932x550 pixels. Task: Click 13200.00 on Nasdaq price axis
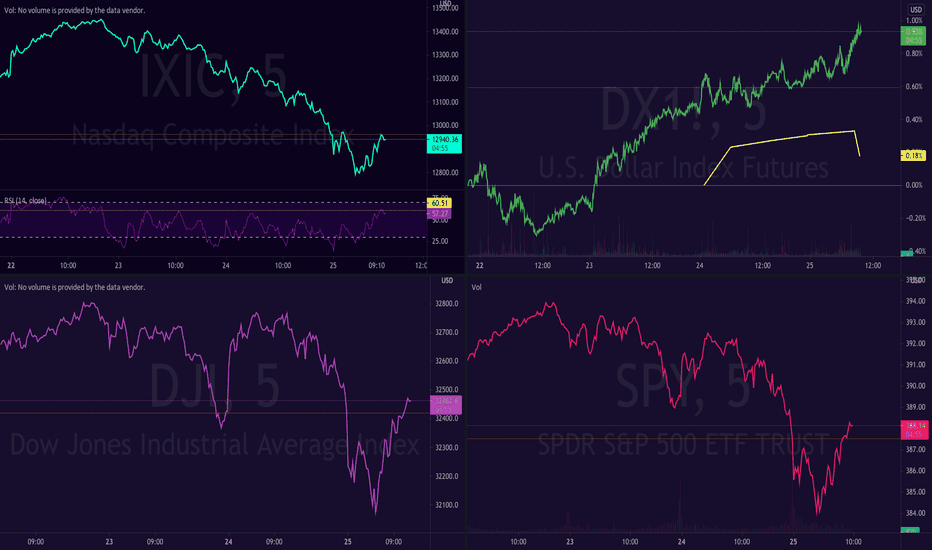pyautogui.click(x=445, y=78)
